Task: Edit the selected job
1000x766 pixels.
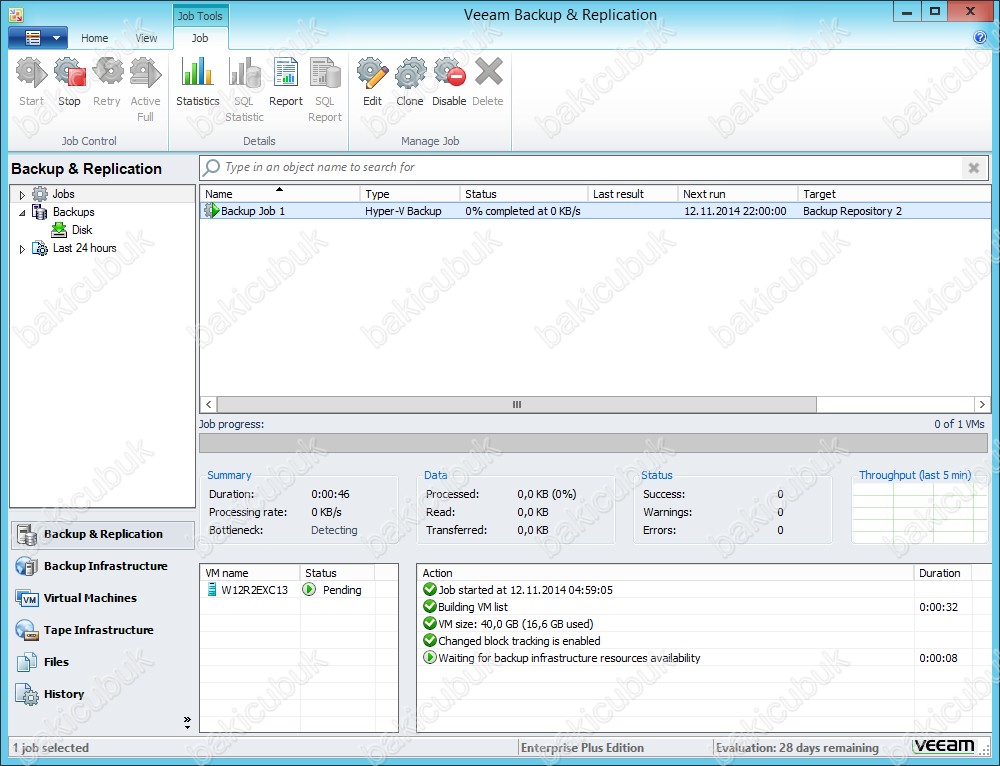Action: click(x=372, y=82)
